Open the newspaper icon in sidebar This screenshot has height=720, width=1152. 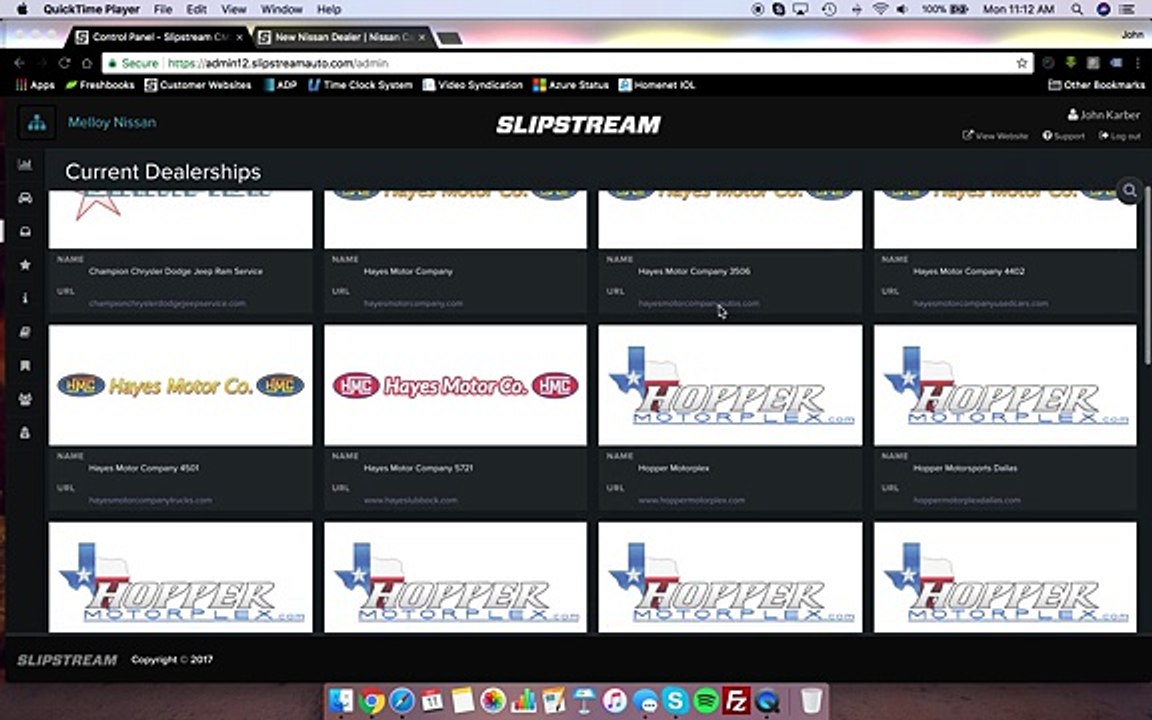tap(25, 332)
